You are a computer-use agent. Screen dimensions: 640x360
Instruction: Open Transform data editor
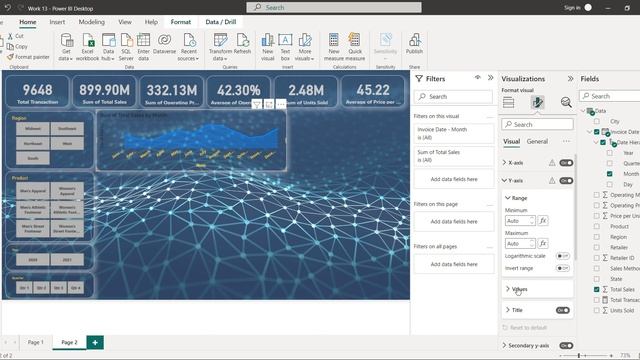point(220,47)
